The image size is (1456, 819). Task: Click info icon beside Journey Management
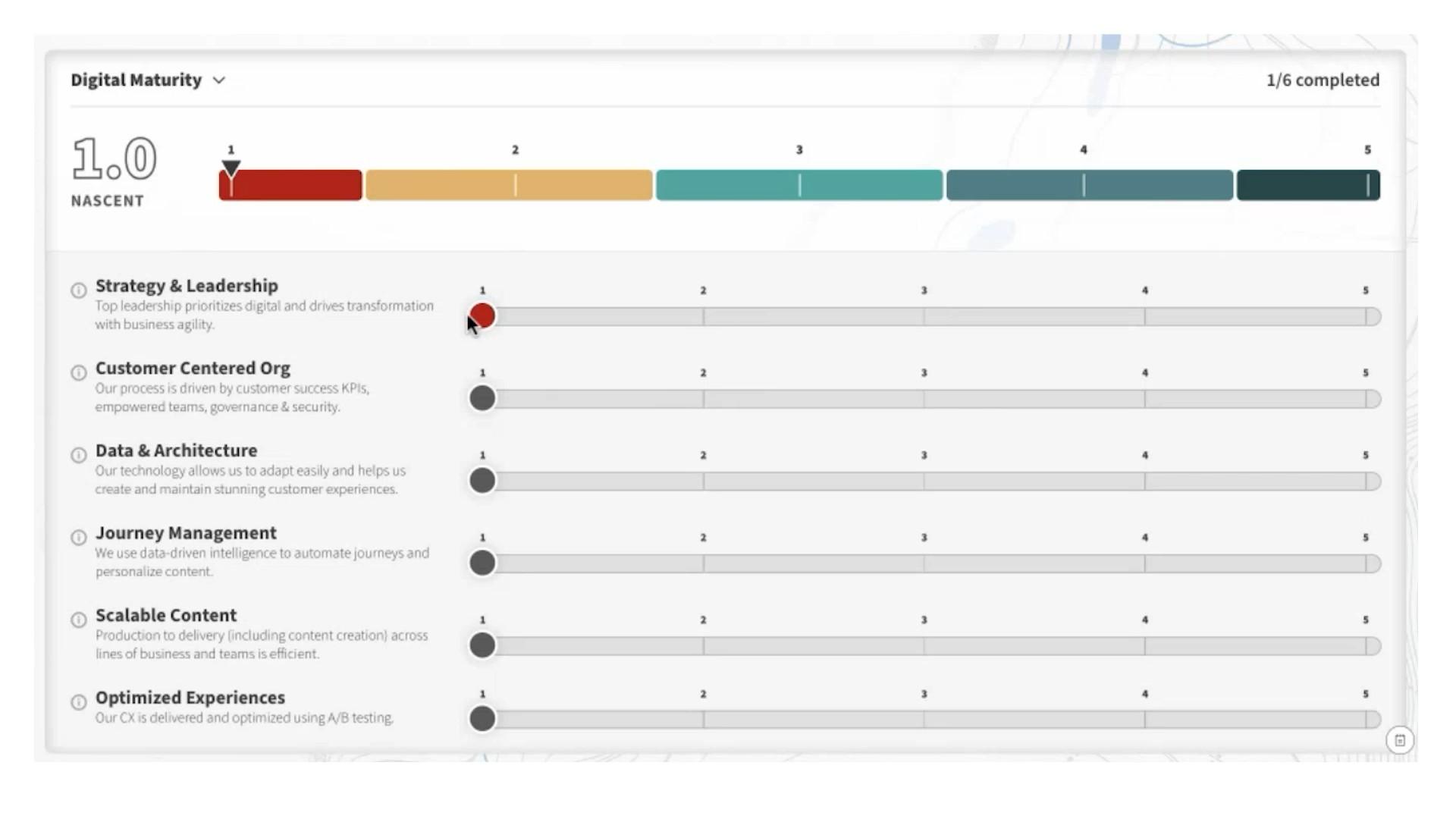(x=79, y=538)
